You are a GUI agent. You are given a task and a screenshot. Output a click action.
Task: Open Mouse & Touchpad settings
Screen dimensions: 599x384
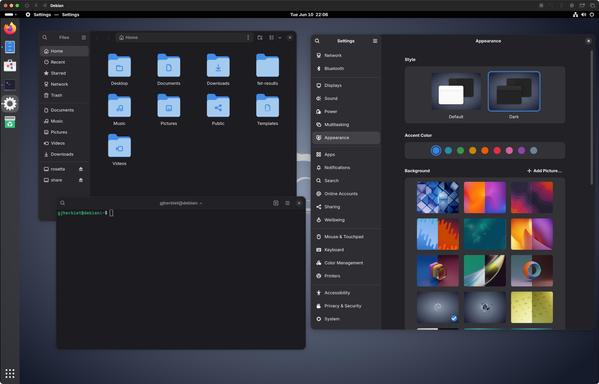(x=346, y=237)
